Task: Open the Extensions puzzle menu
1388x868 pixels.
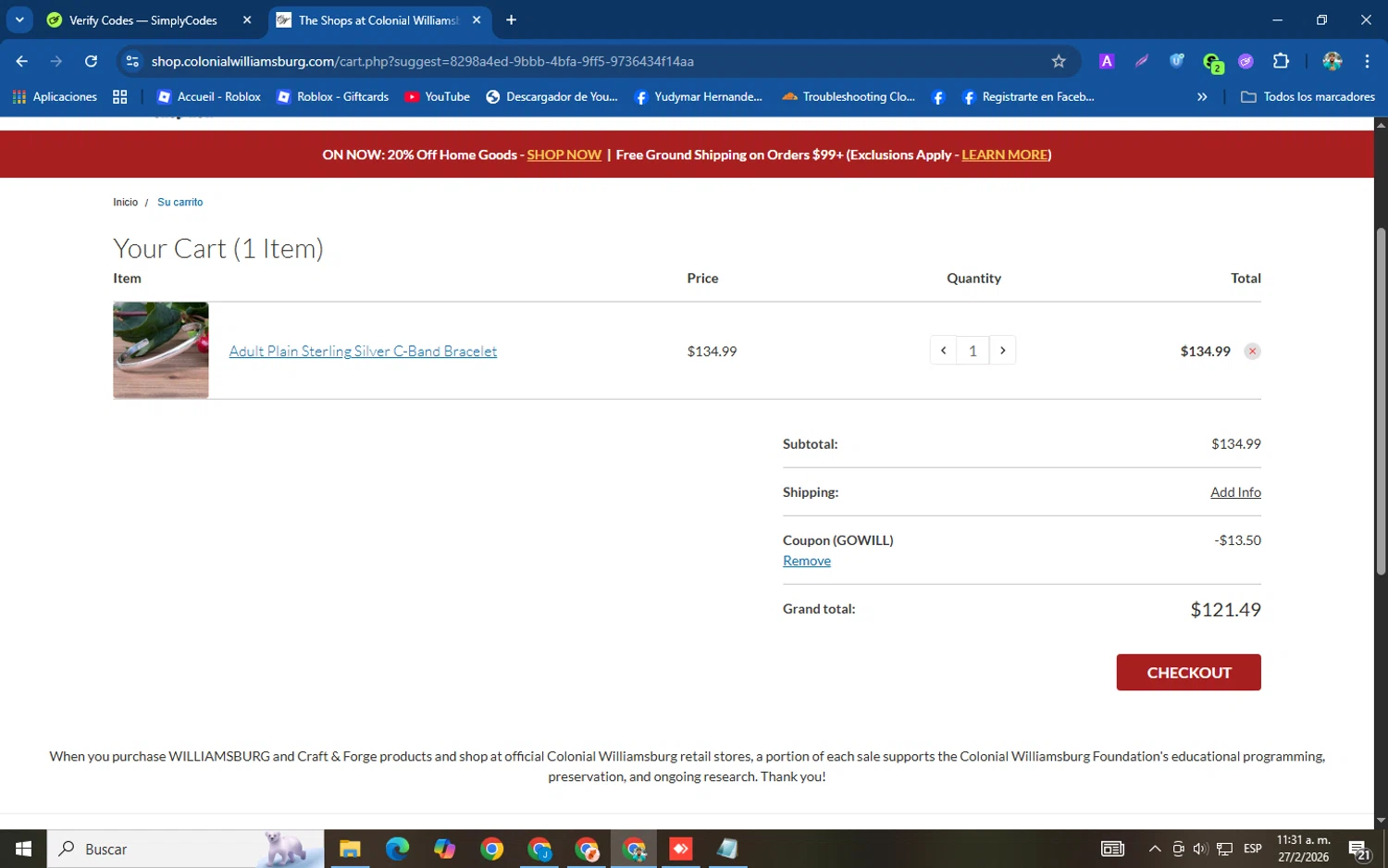Action: coord(1281,61)
